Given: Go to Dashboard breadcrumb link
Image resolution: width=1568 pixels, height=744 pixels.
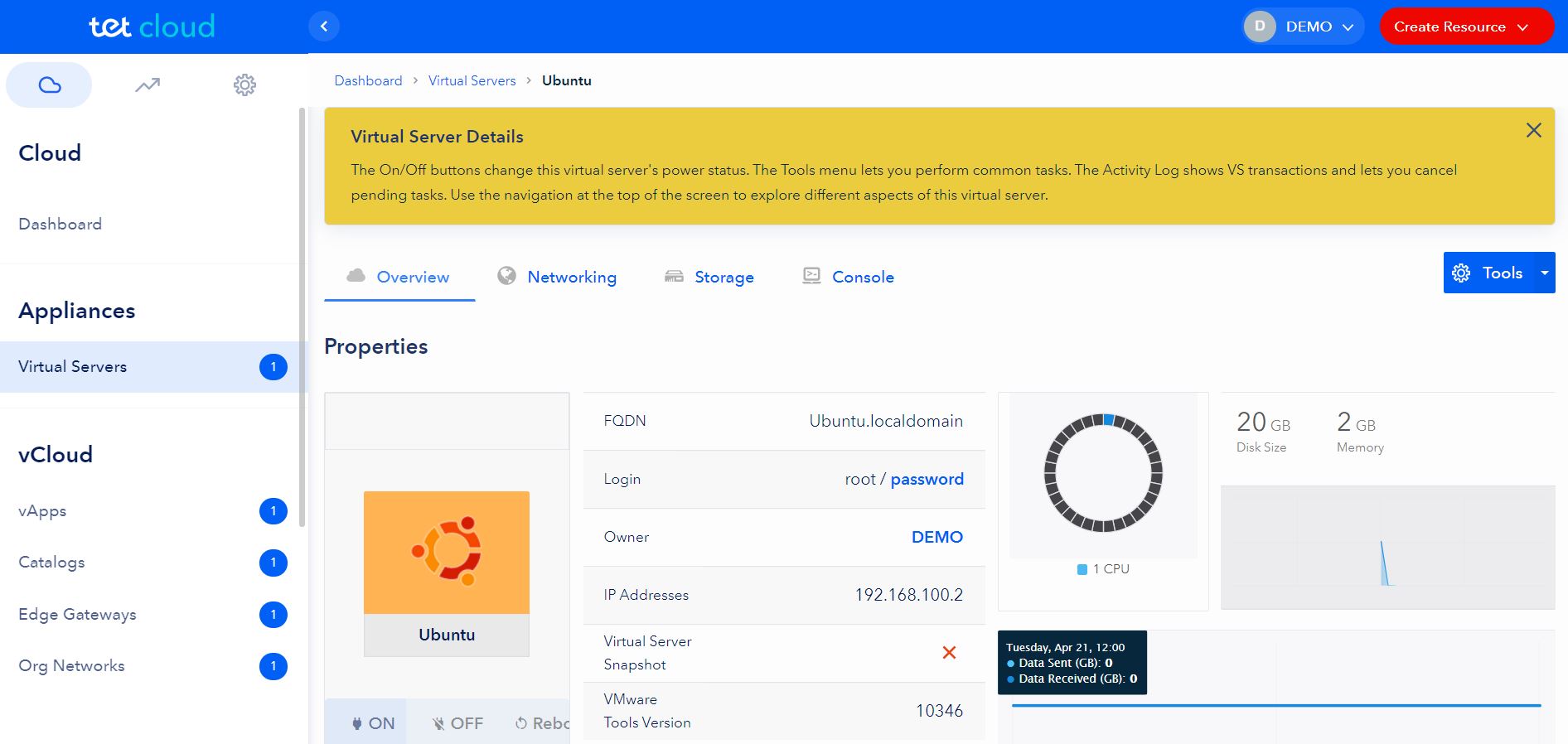Looking at the screenshot, I should point(368,80).
